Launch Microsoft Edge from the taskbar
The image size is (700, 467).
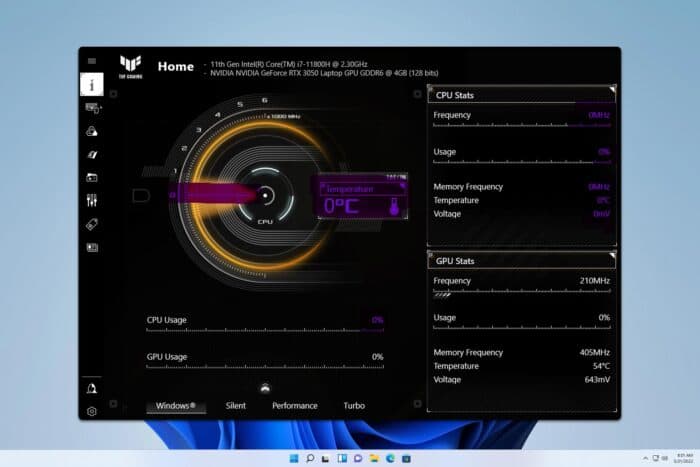[x=390, y=459]
